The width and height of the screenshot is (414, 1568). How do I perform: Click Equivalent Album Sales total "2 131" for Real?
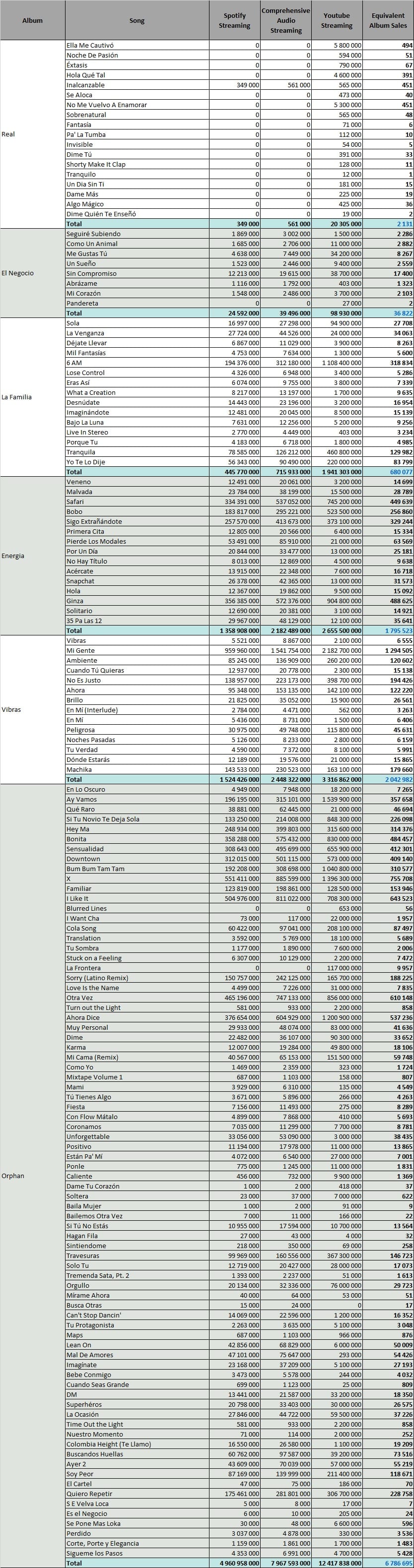pos(404,224)
